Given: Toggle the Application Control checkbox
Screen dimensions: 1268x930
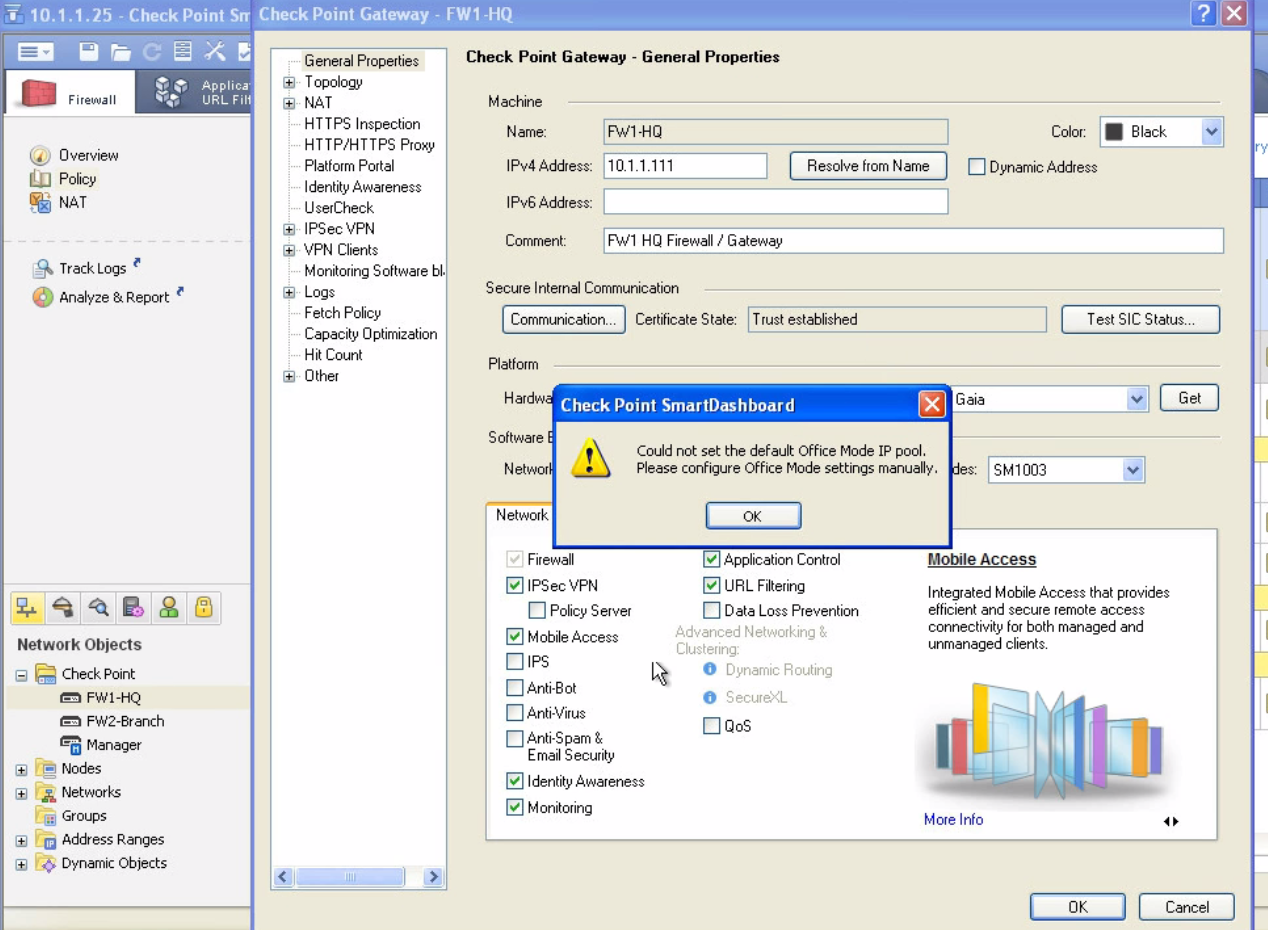Looking at the screenshot, I should point(712,560).
